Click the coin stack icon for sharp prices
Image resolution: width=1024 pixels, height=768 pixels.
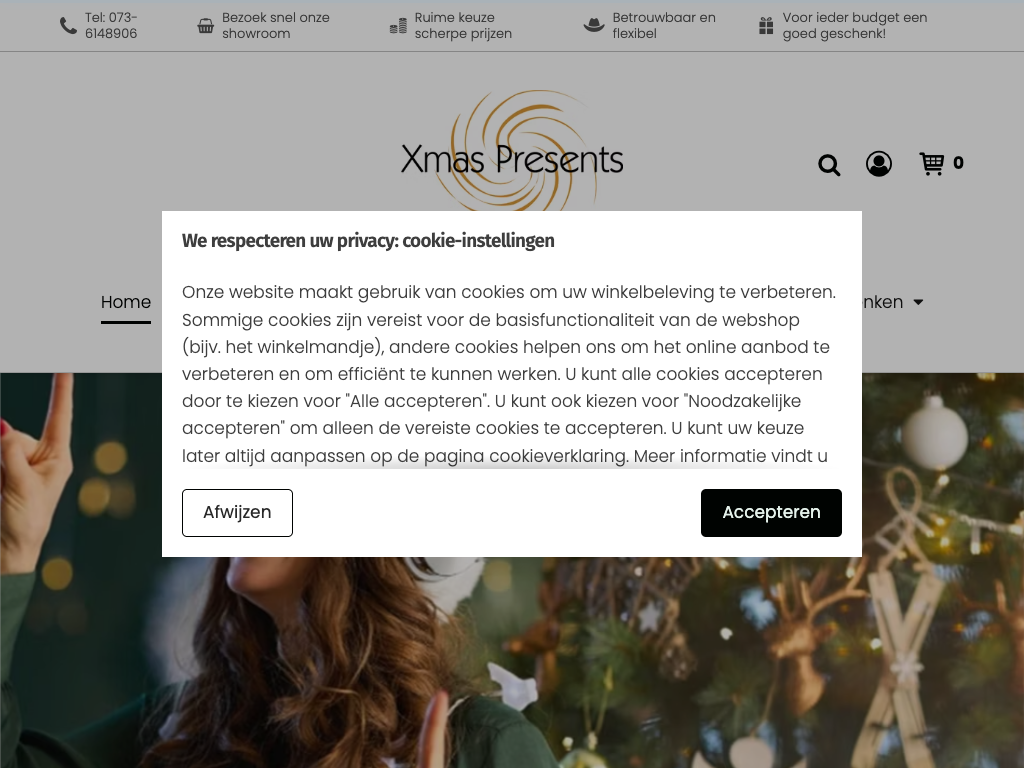click(398, 25)
